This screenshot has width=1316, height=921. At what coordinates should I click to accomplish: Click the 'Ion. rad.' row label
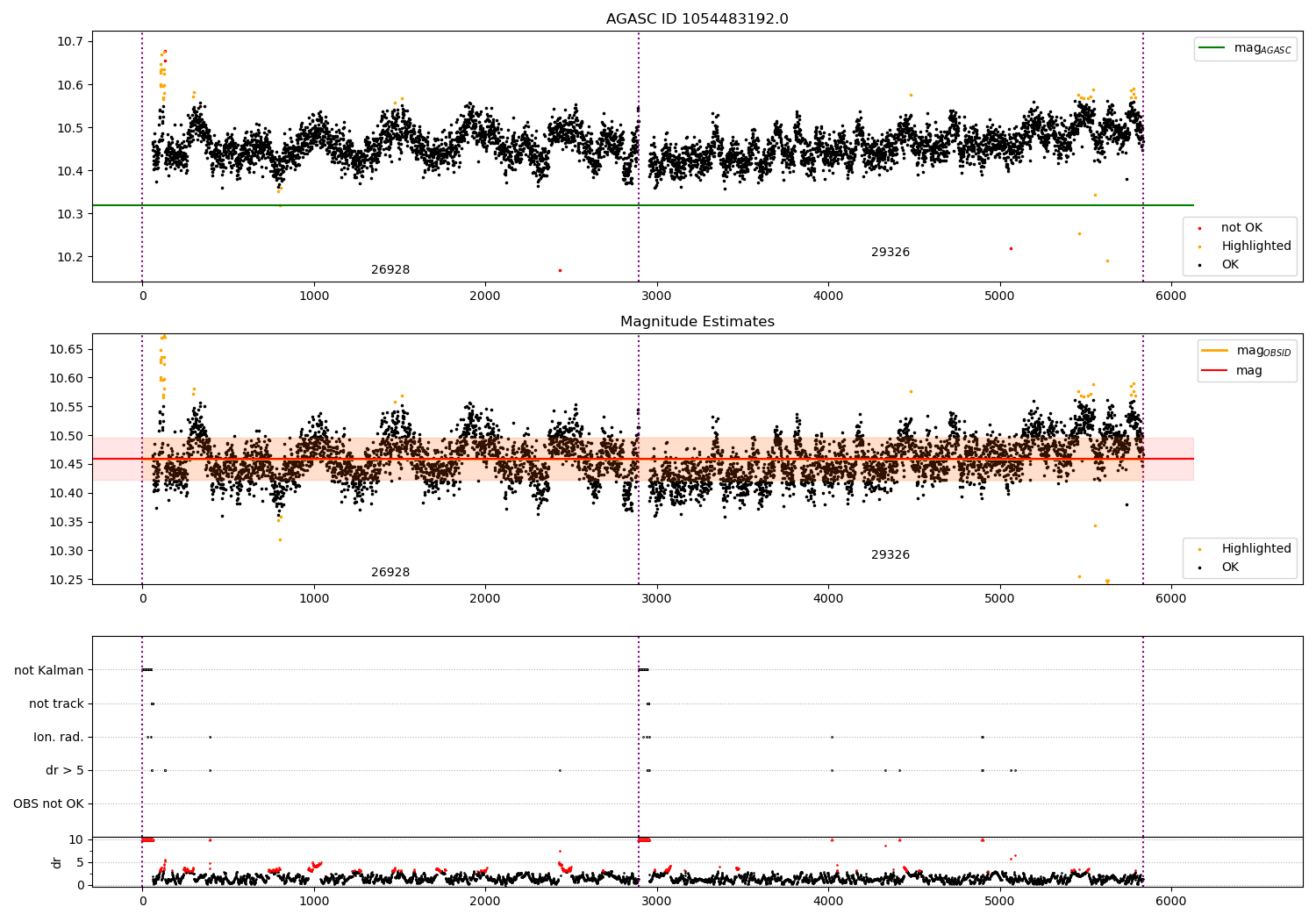pos(59,737)
